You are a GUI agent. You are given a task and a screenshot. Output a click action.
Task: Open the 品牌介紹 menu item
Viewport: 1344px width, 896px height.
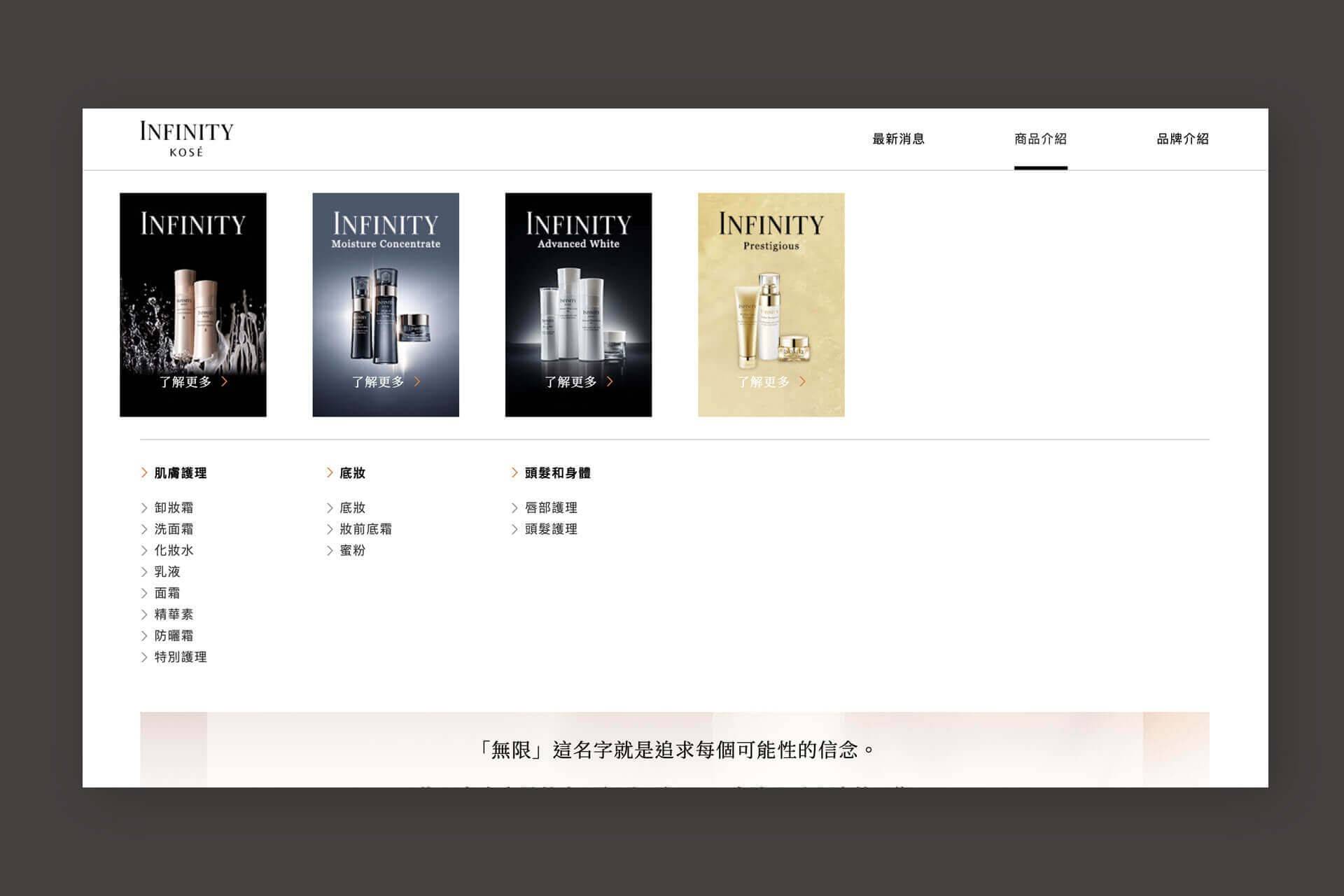tap(1182, 139)
